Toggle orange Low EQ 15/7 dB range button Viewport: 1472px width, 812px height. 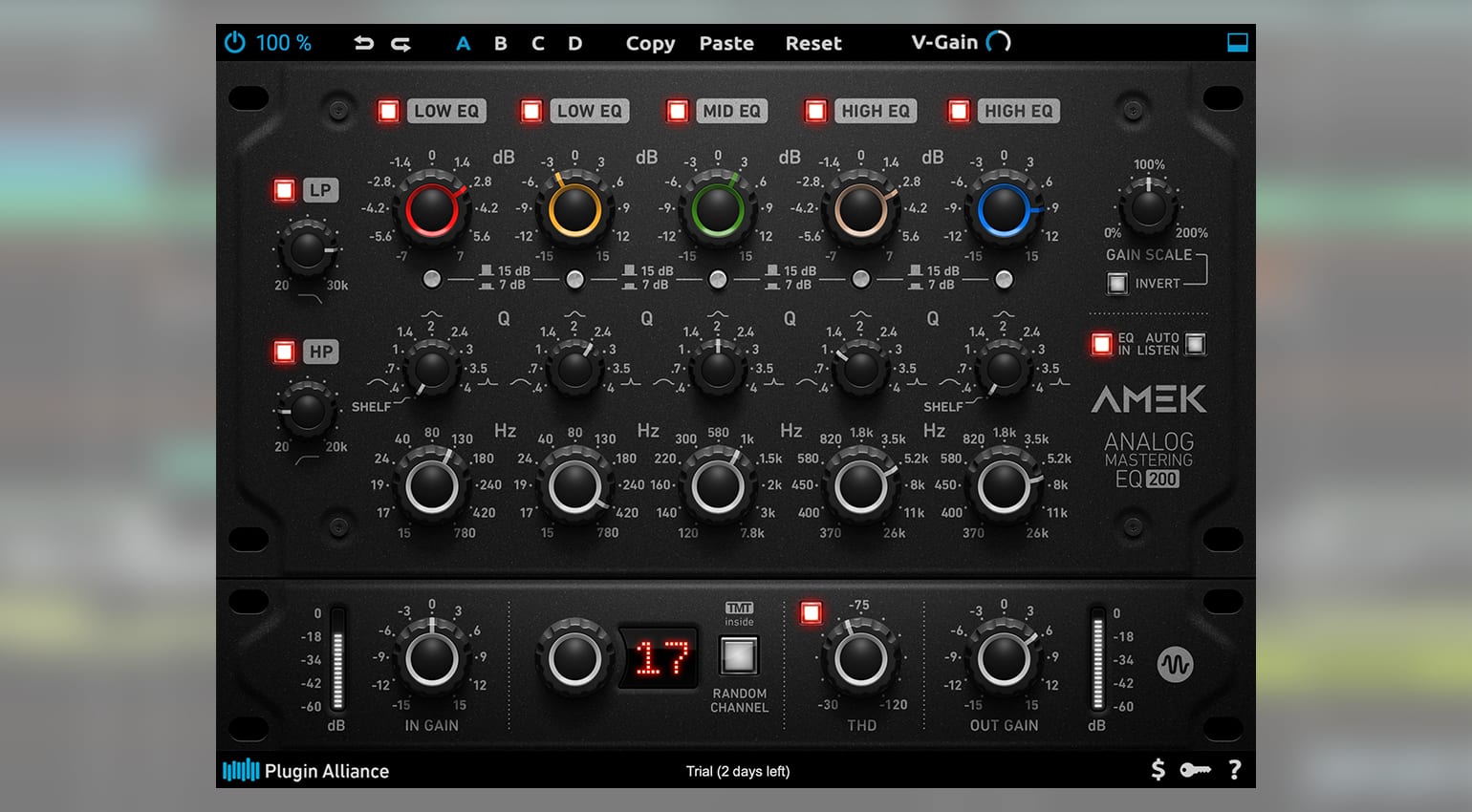coord(574,279)
